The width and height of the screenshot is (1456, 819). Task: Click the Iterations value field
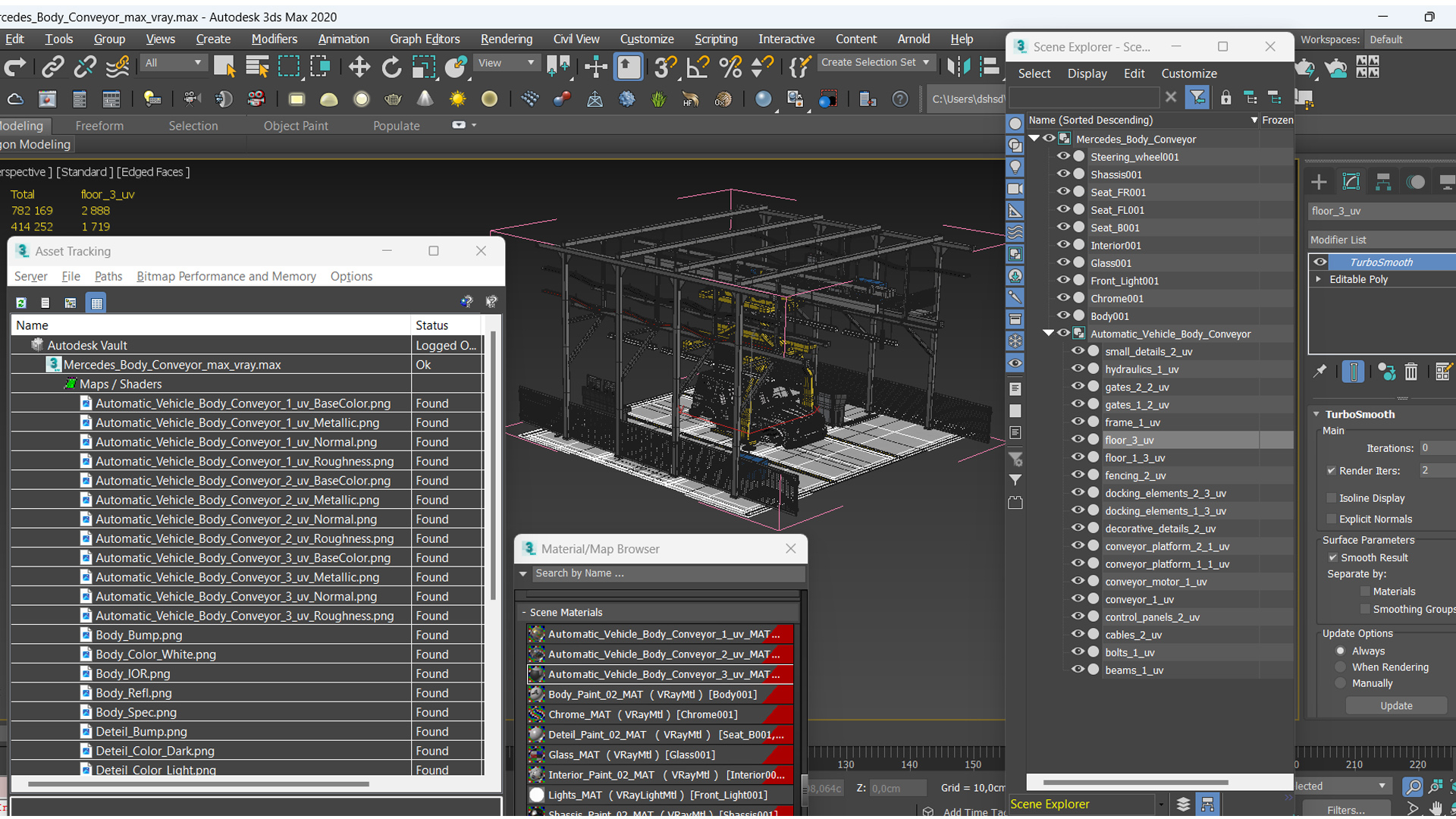tap(1437, 448)
